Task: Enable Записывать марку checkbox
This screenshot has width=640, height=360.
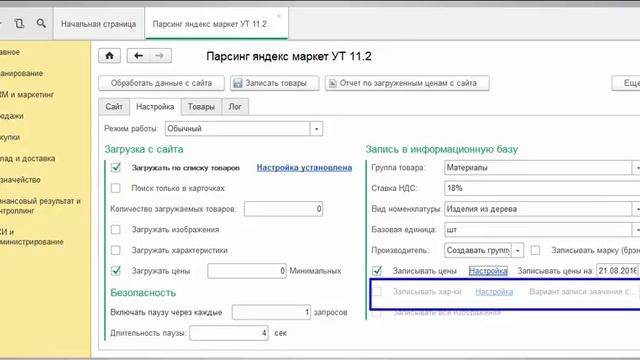Action: pyautogui.click(x=535, y=250)
